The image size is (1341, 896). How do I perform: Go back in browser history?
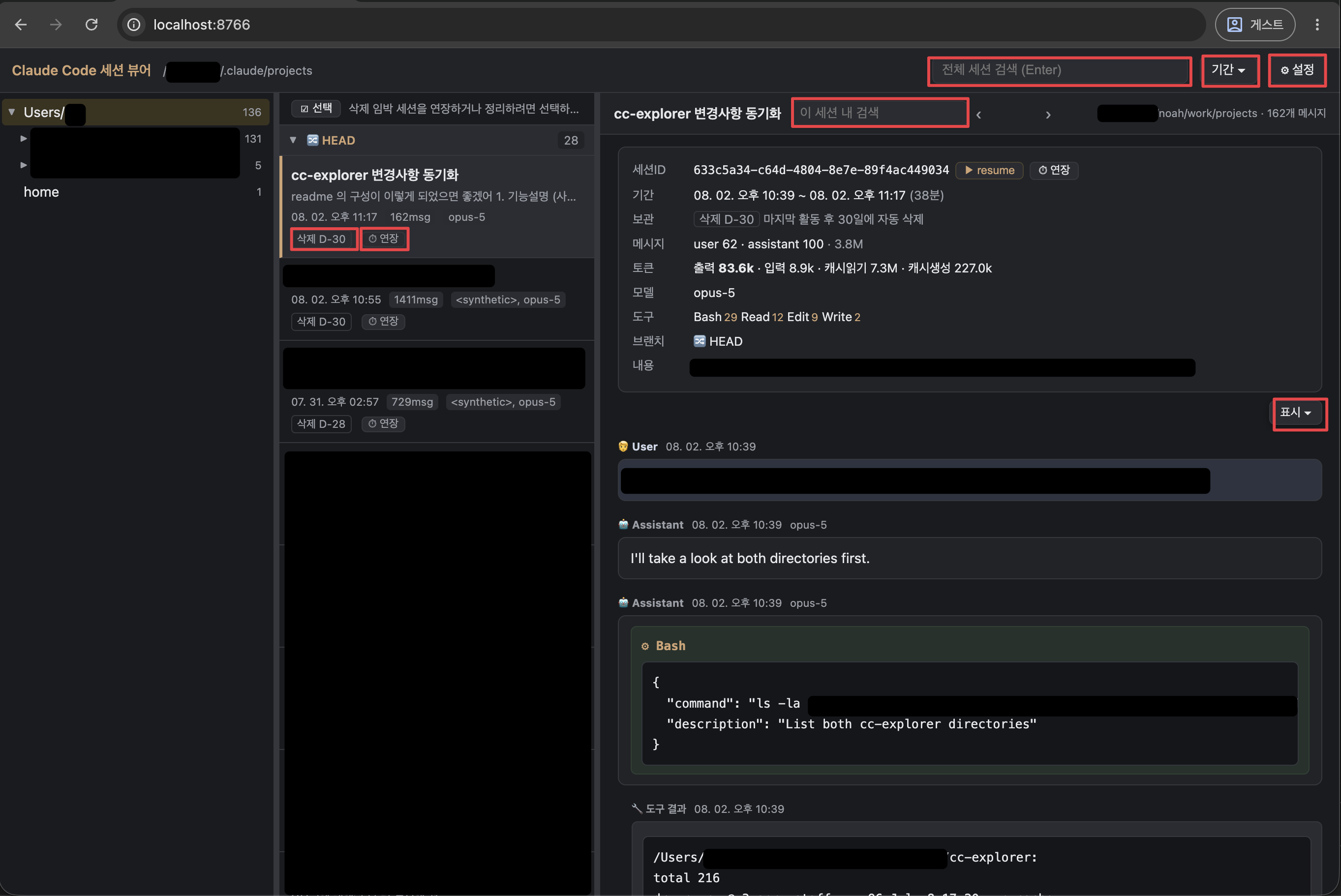coord(21,25)
